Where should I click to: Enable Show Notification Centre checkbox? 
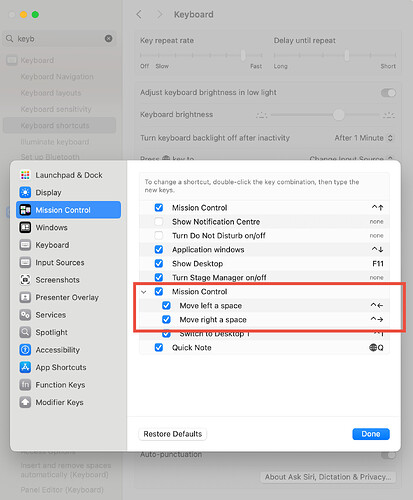tap(159, 222)
